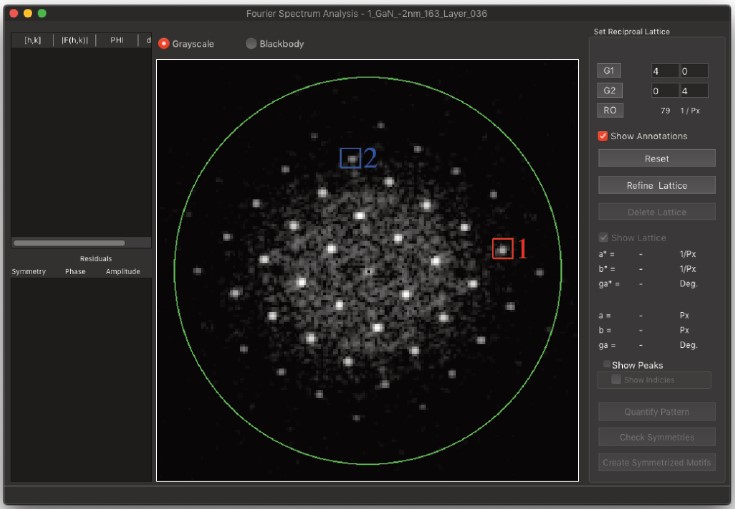Disable the Show Annotations checkbox
The width and height of the screenshot is (735, 509).
coord(603,136)
